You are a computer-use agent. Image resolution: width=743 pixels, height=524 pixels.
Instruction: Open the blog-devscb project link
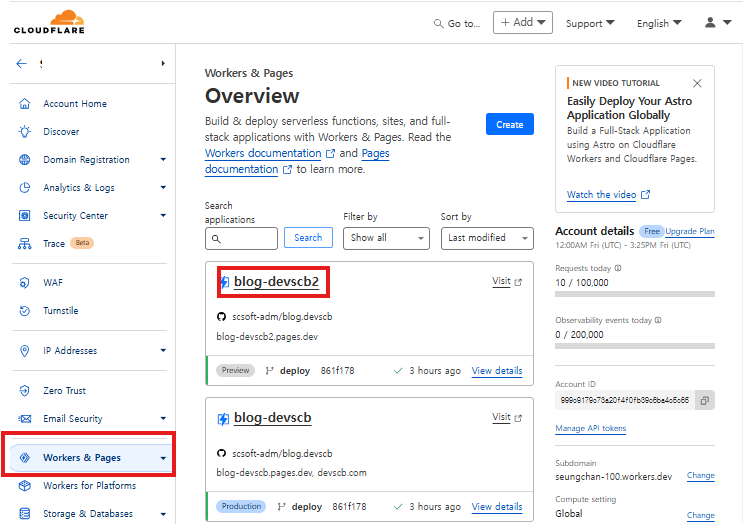coord(272,418)
